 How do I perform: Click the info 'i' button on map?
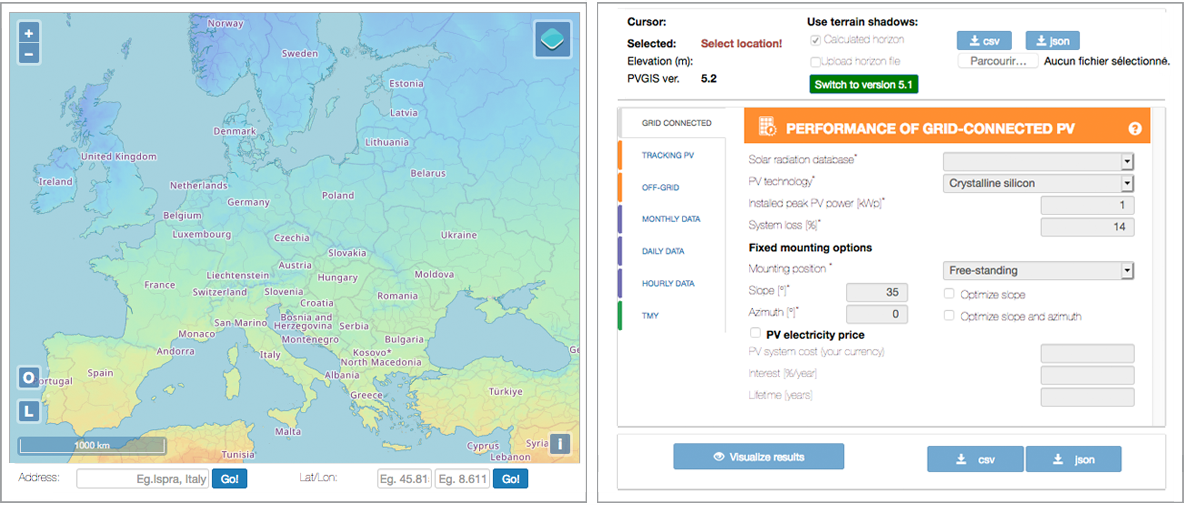pos(561,443)
